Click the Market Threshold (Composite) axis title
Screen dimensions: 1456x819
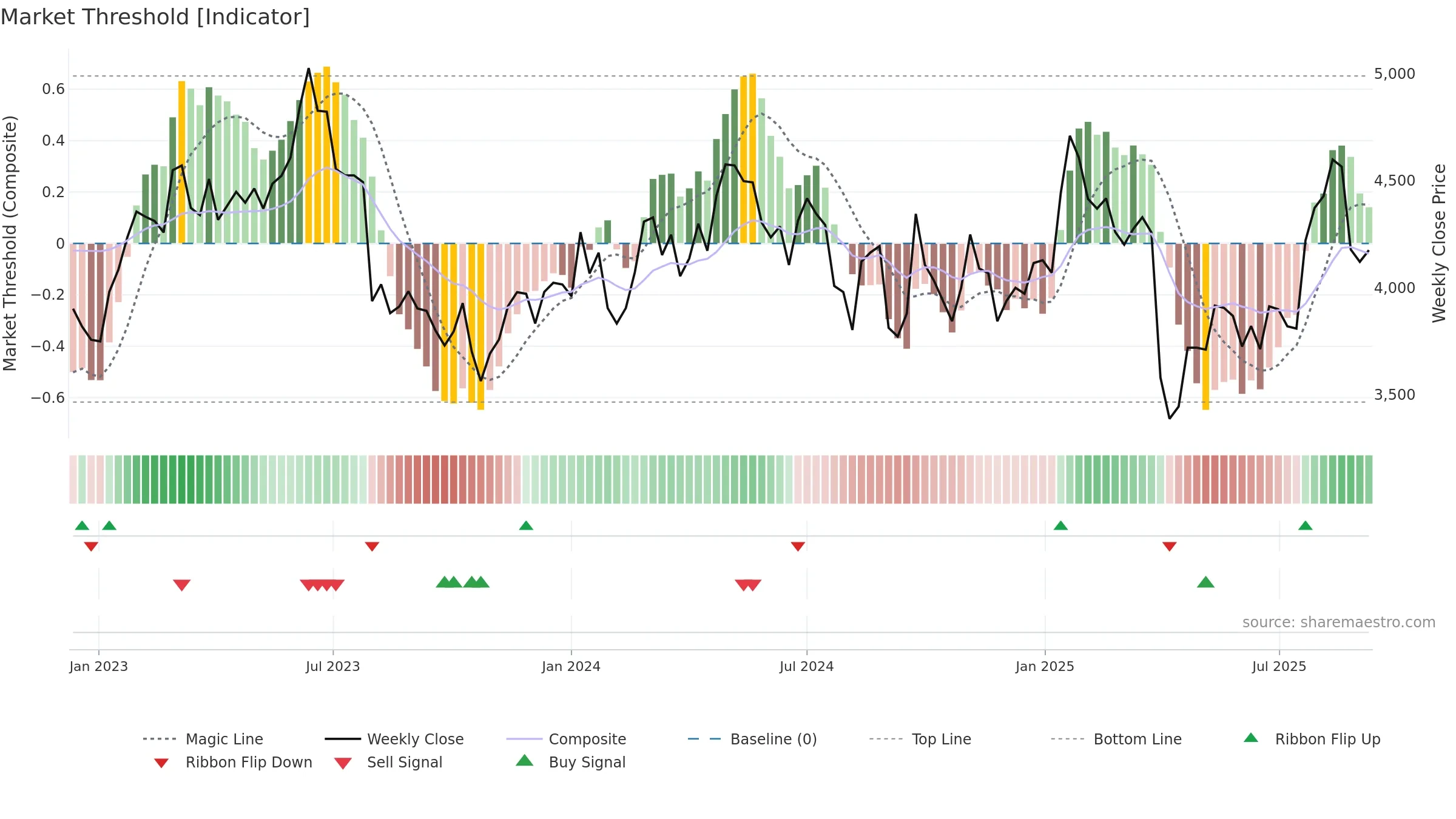point(10,243)
